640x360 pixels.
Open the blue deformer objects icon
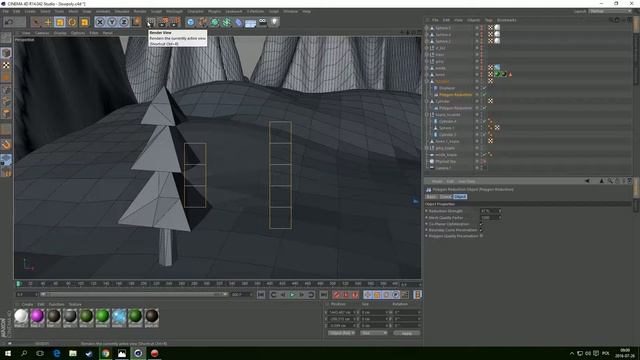coord(239,22)
